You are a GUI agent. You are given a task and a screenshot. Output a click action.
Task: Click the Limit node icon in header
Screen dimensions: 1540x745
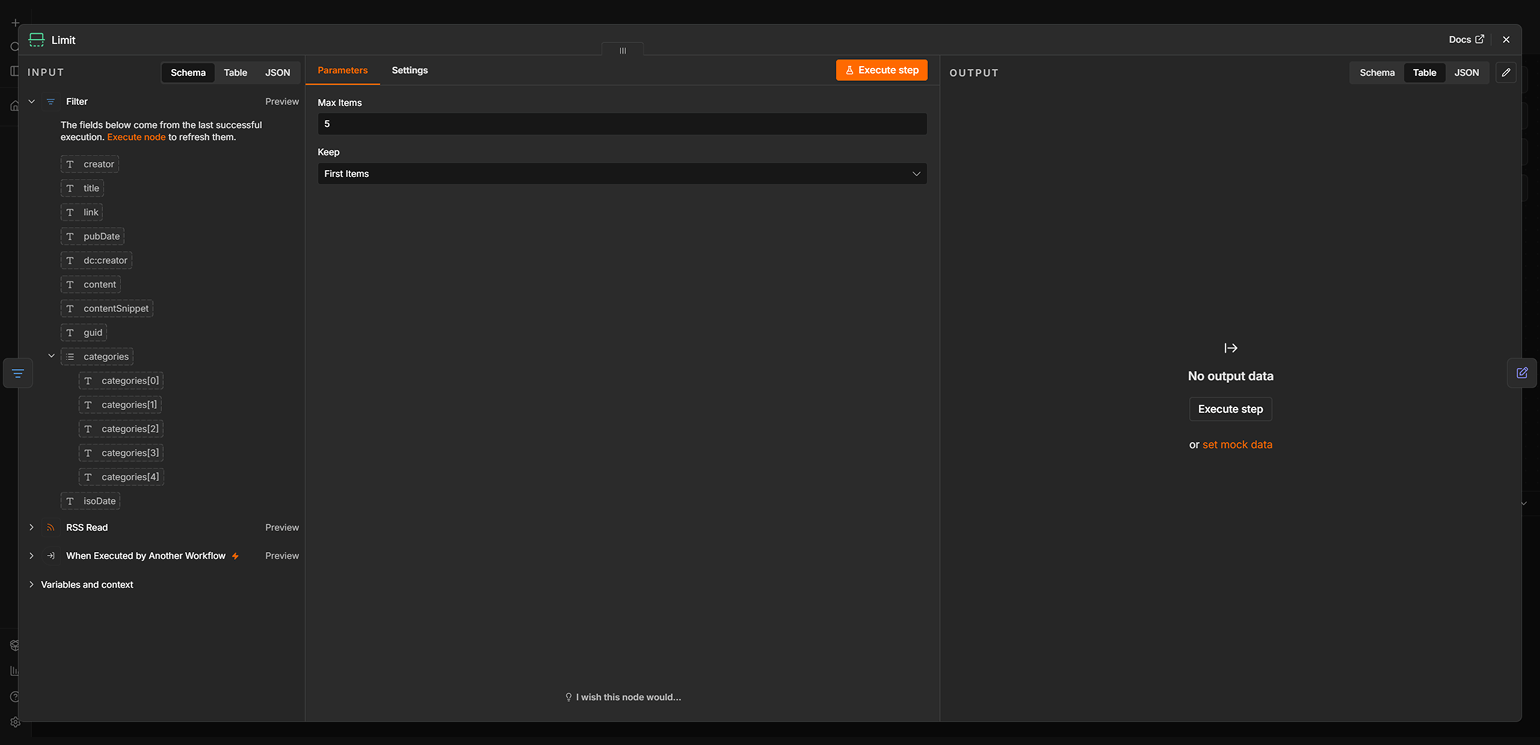click(37, 40)
